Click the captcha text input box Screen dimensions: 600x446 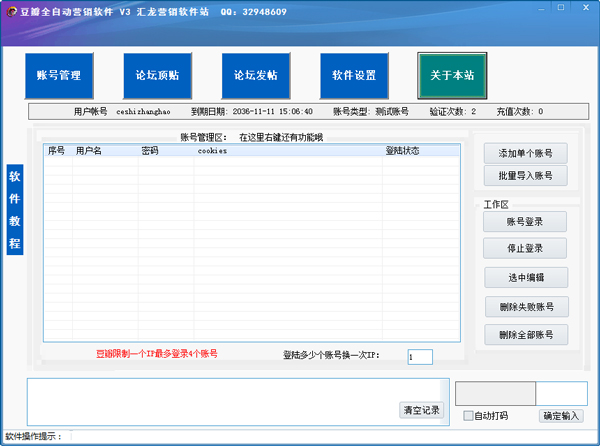(x=561, y=393)
